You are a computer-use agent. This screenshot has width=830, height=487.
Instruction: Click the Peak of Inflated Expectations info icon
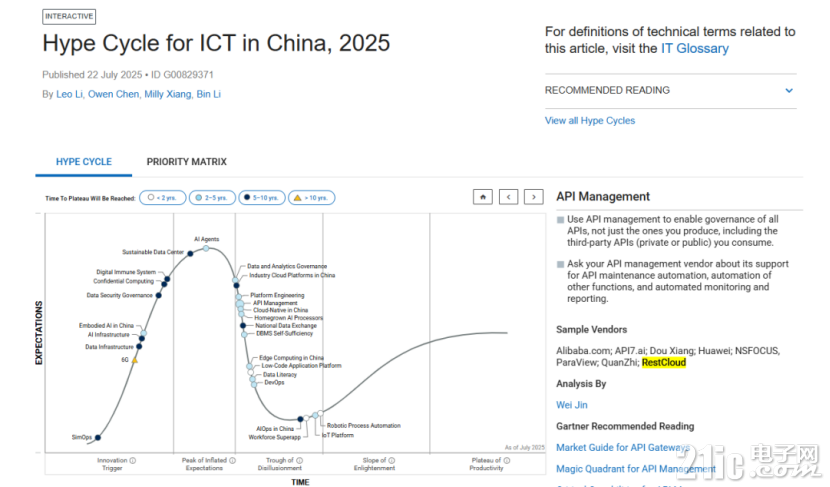[232, 461]
